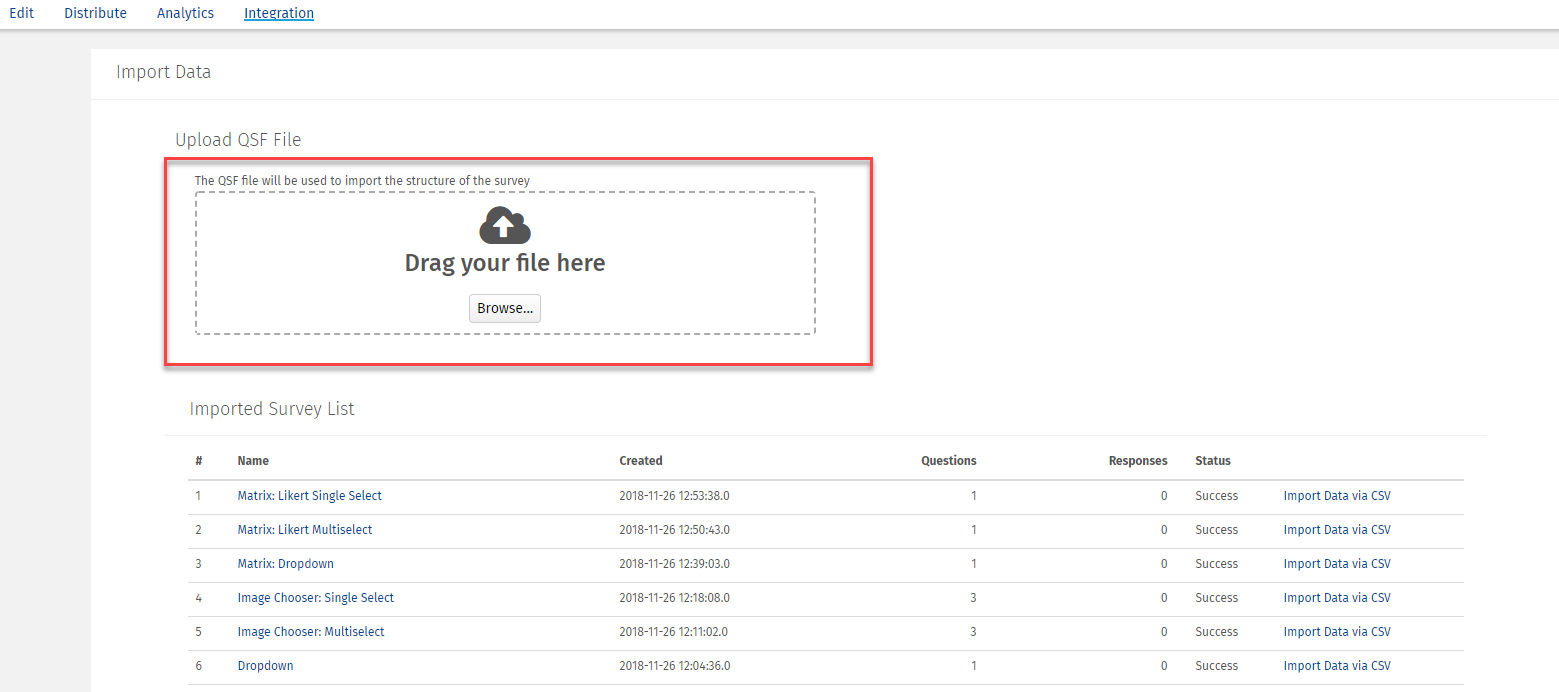View responses count for Matrix: Likert Multiselect
This screenshot has height=692, width=1559.
[x=1163, y=529]
